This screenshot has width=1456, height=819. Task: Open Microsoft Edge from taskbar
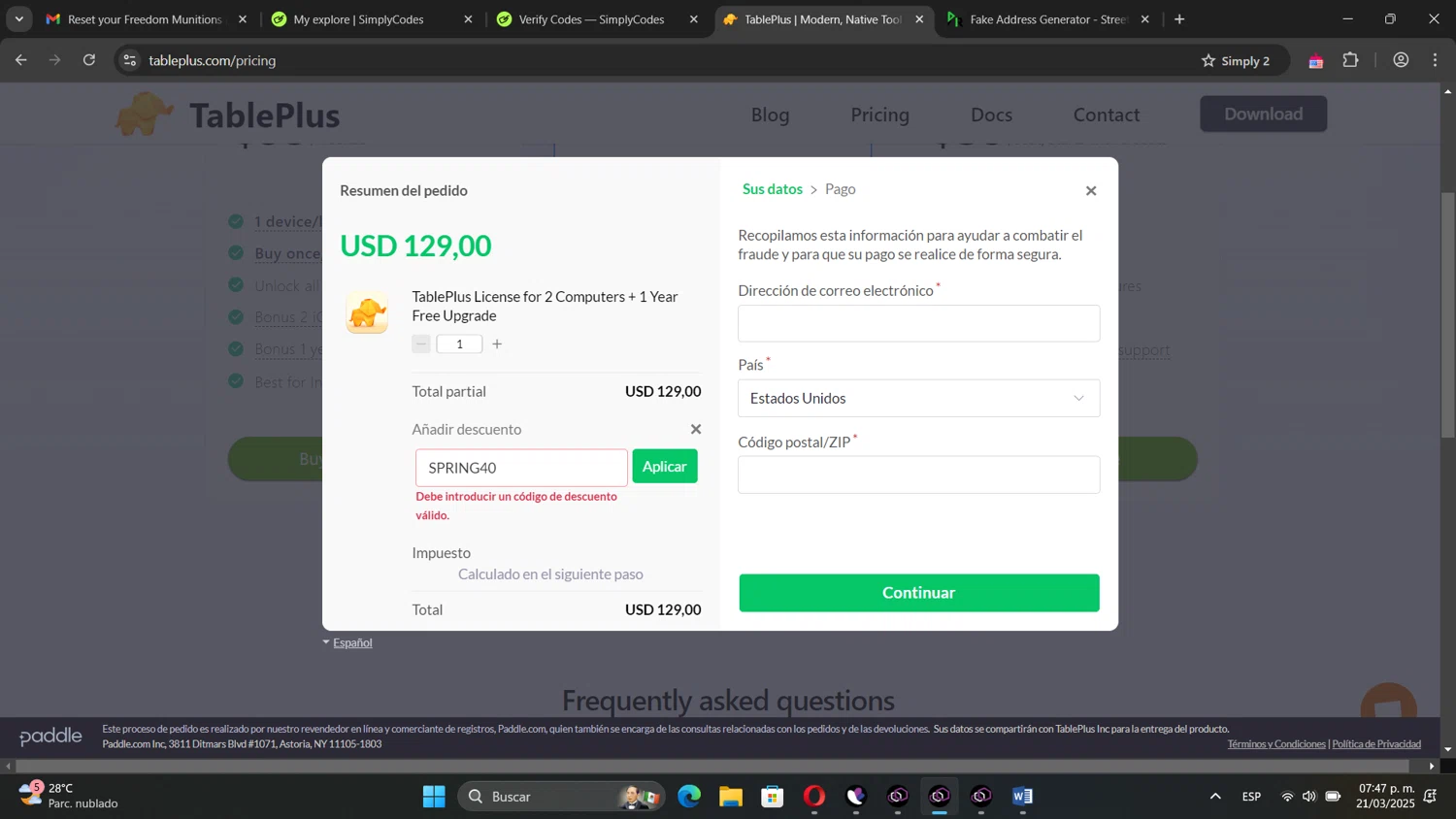click(689, 797)
